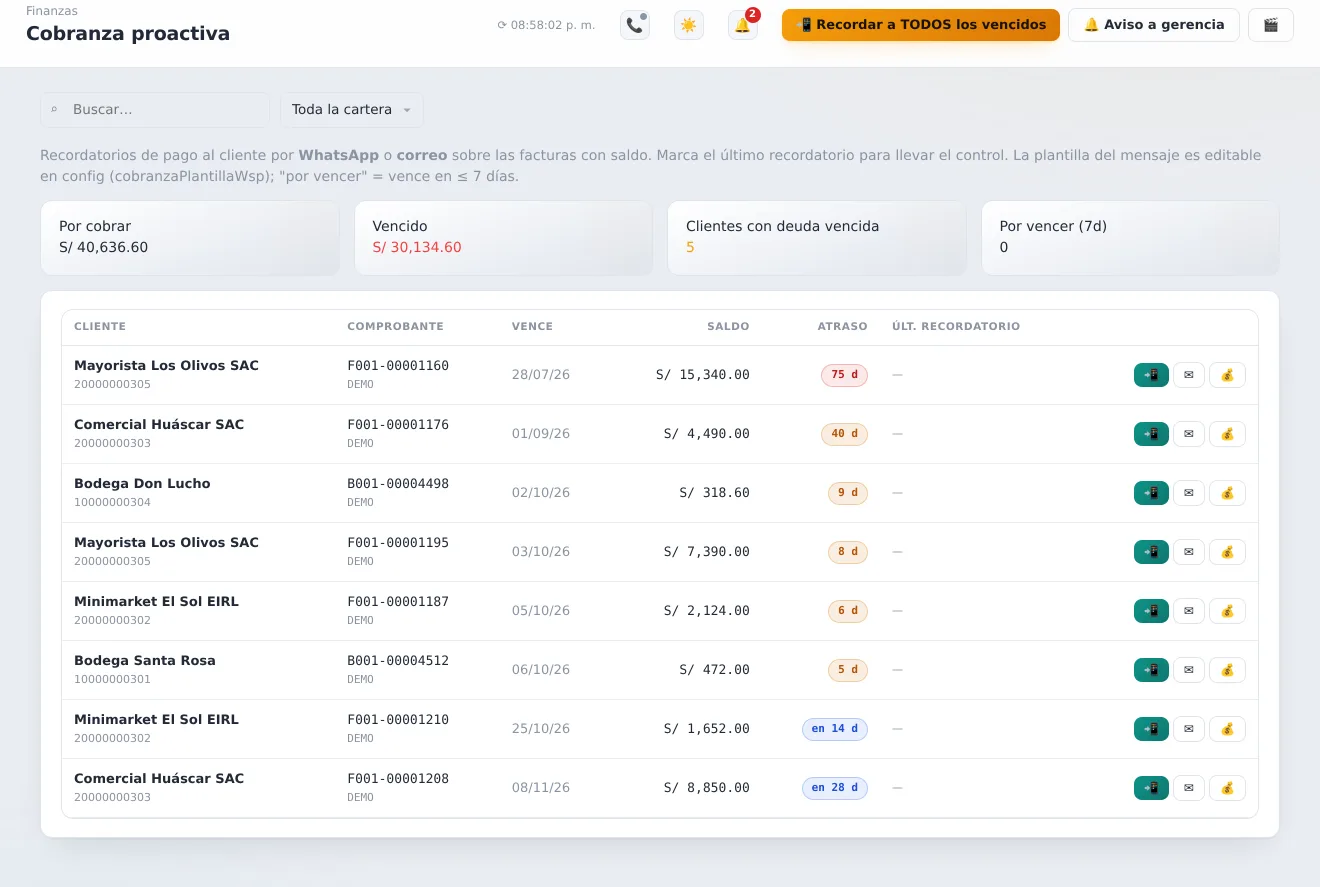1320x887 pixels.
Task: Send WhatsApp reminder to Bodega Don Lucho
Action: pos(1151,493)
